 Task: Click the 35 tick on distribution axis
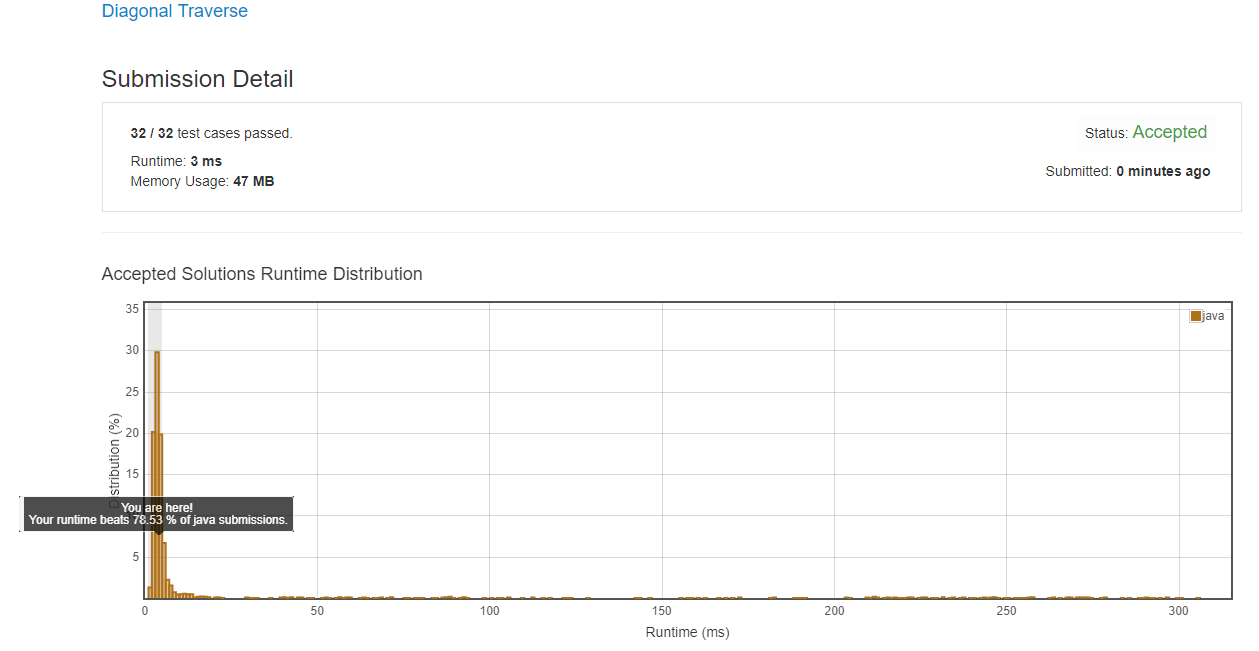point(132,309)
